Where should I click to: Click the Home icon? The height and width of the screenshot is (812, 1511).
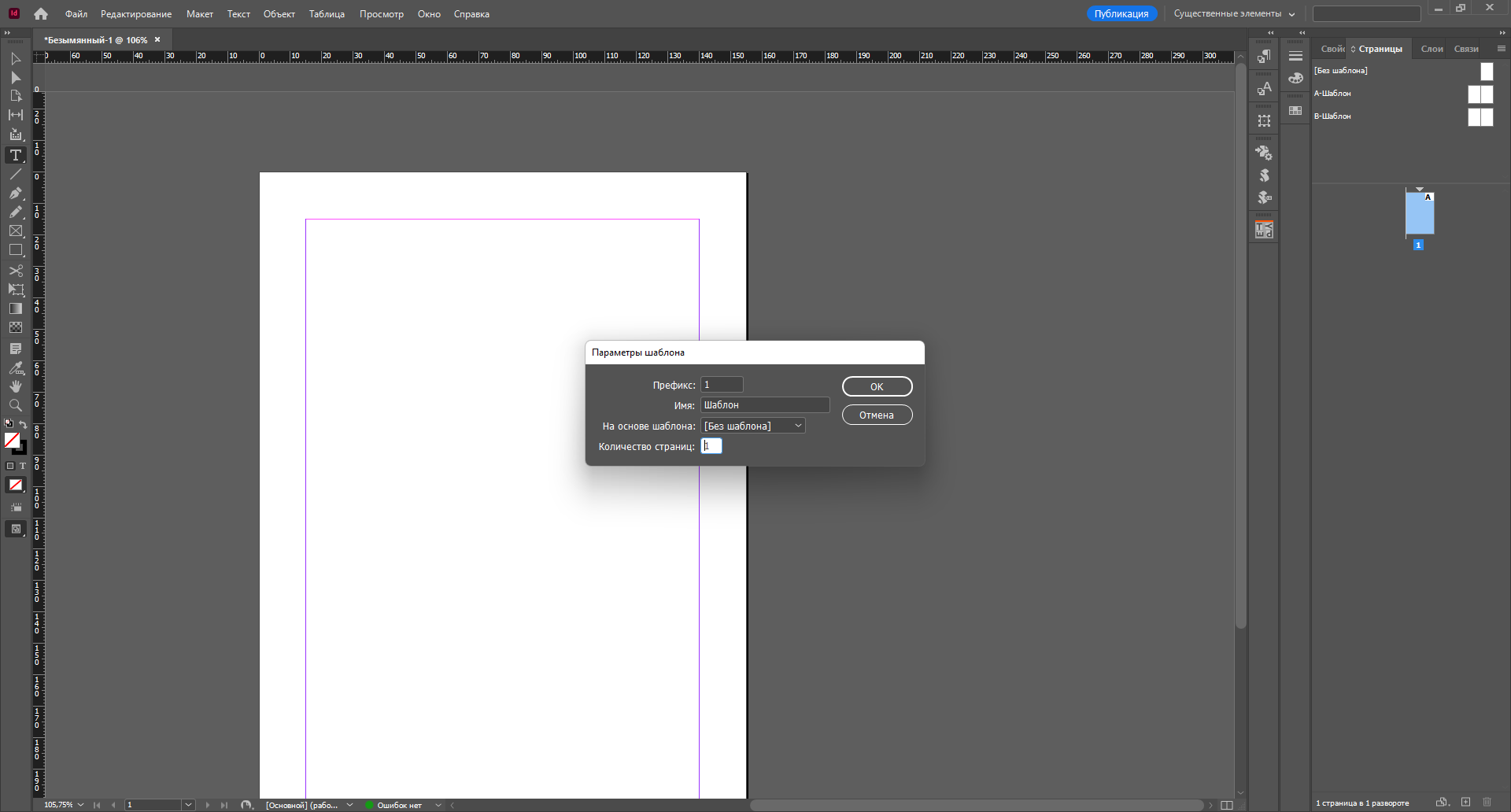coord(41,14)
